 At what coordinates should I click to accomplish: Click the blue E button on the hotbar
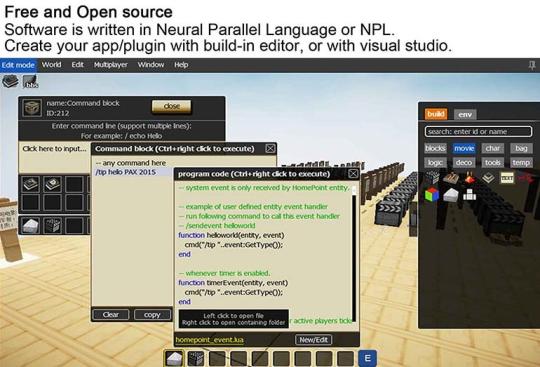pyautogui.click(x=367, y=358)
